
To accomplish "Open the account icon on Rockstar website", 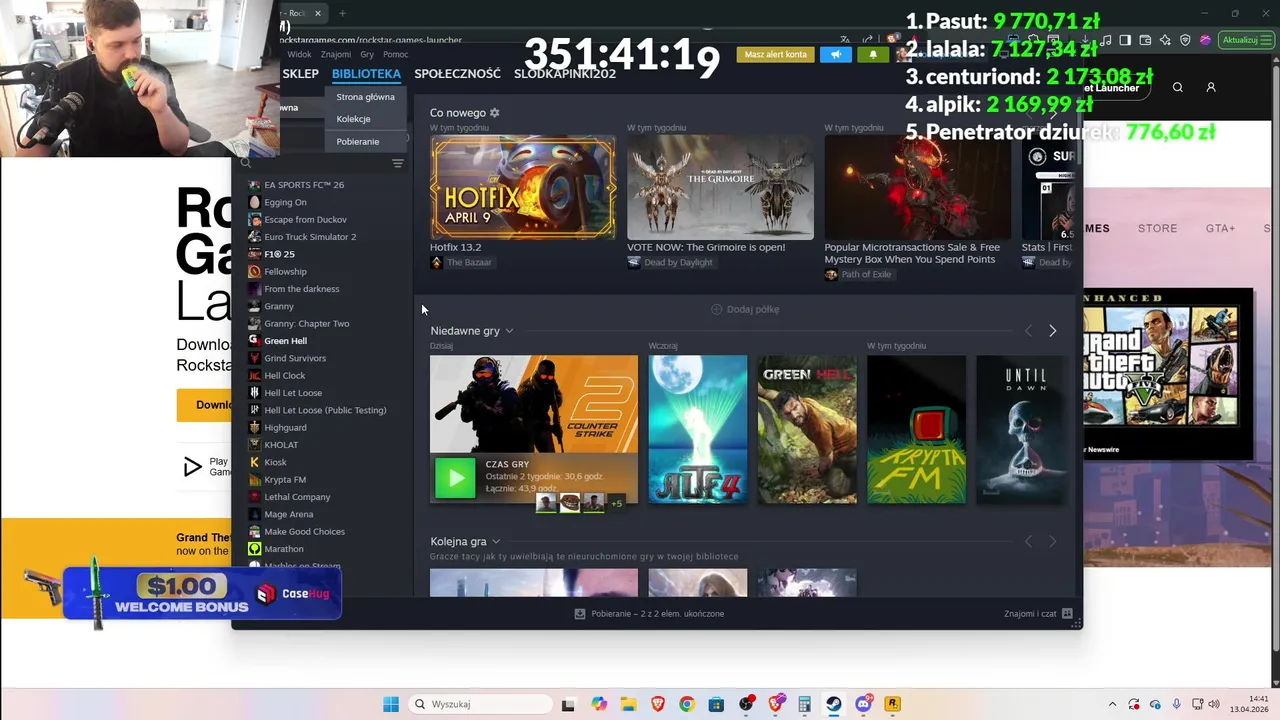I will click(x=1210, y=88).
